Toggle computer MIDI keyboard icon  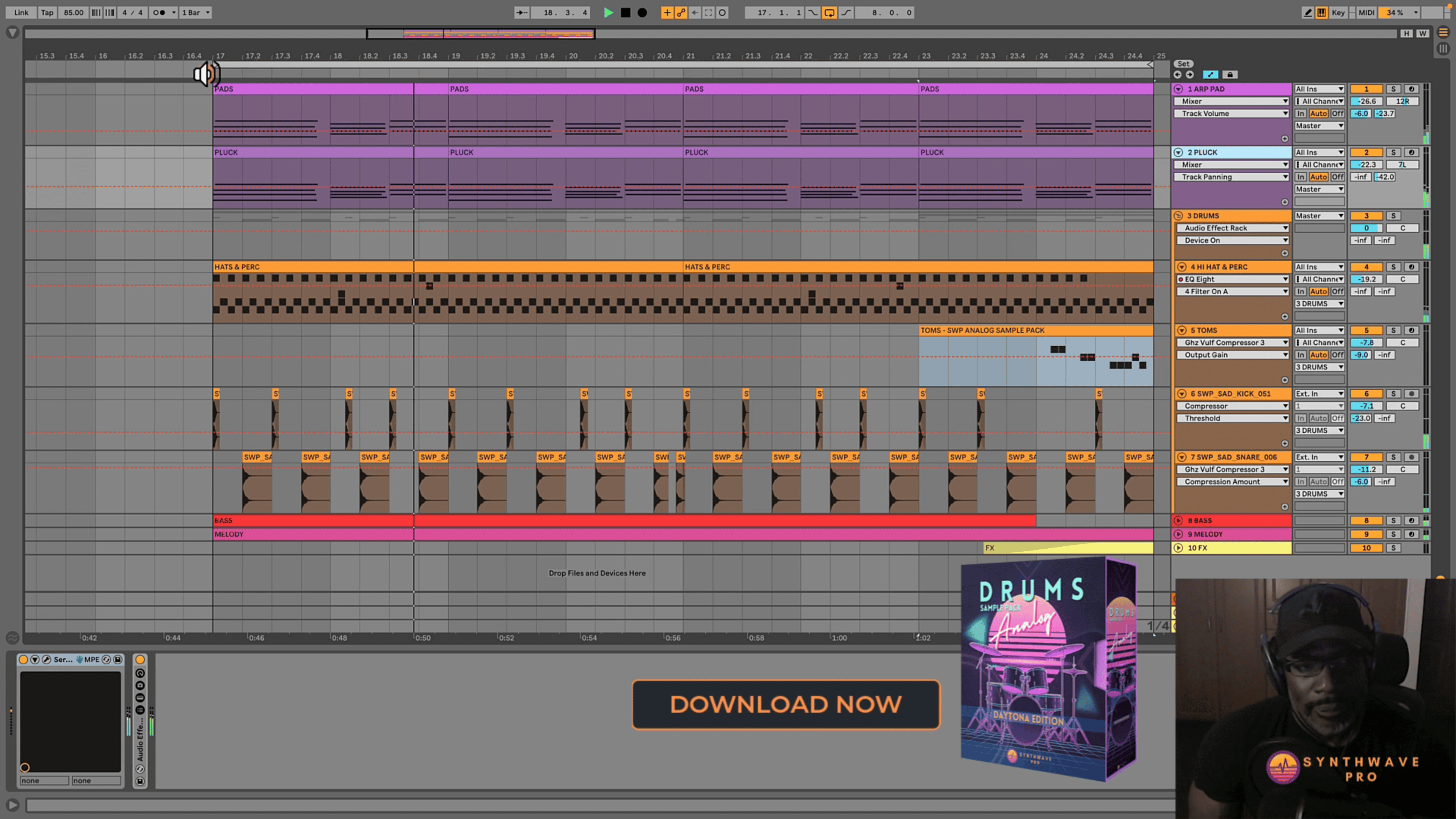1321,13
